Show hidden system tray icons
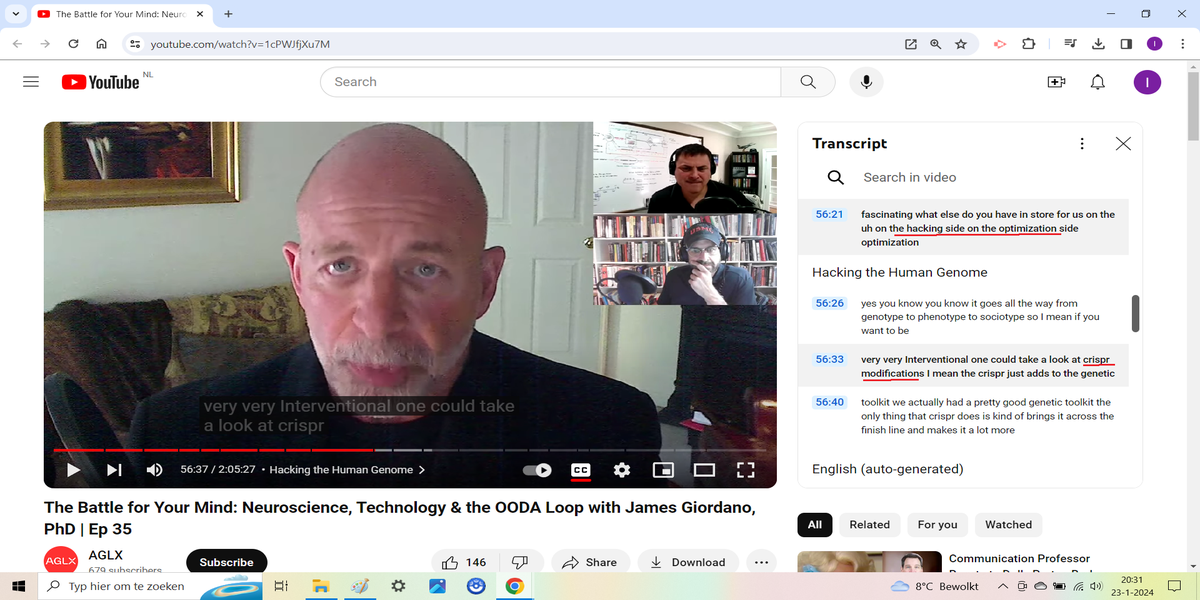This screenshot has height=600, width=1200. point(1003,586)
